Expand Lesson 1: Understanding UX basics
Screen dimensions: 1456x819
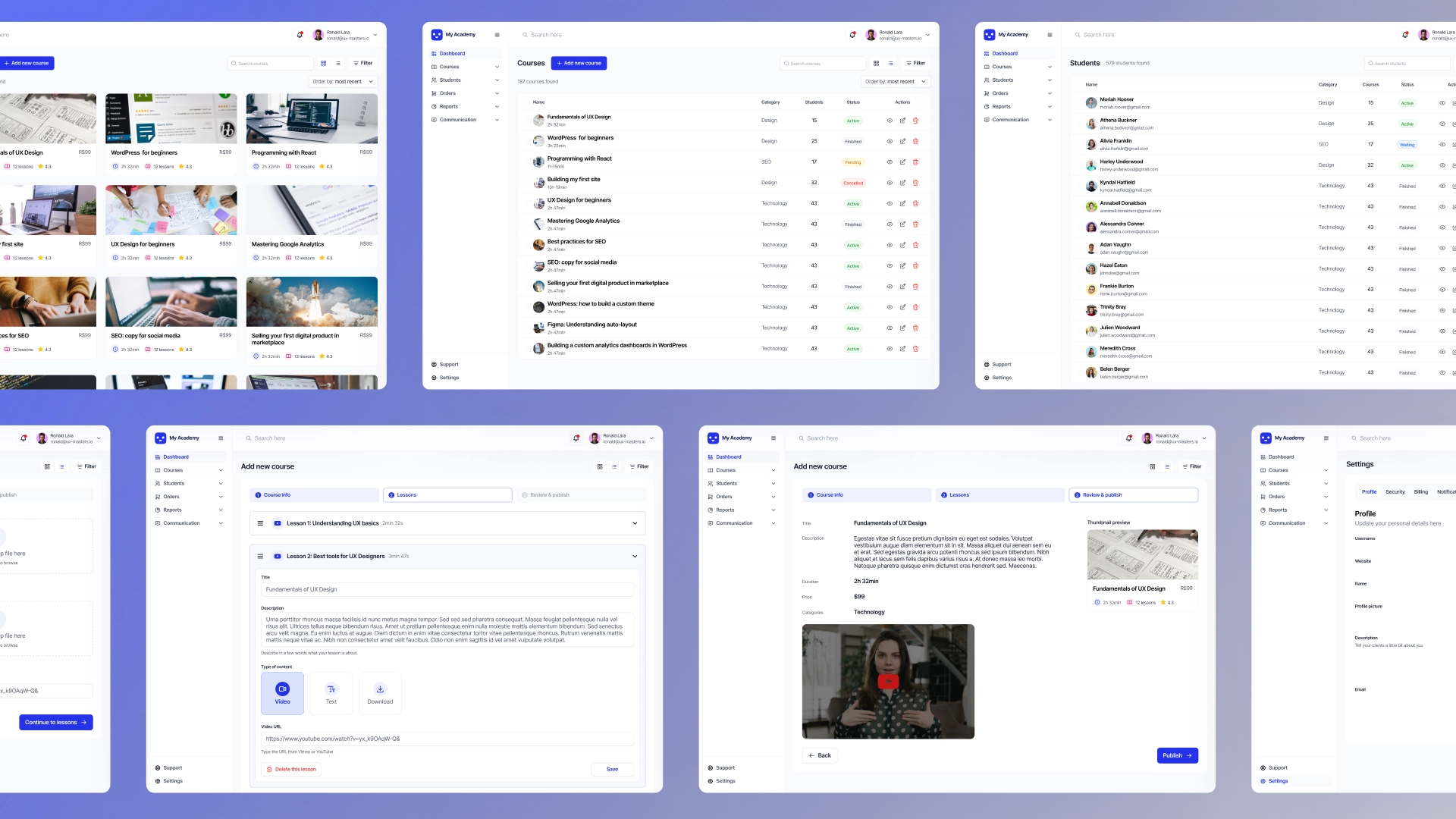tap(635, 523)
